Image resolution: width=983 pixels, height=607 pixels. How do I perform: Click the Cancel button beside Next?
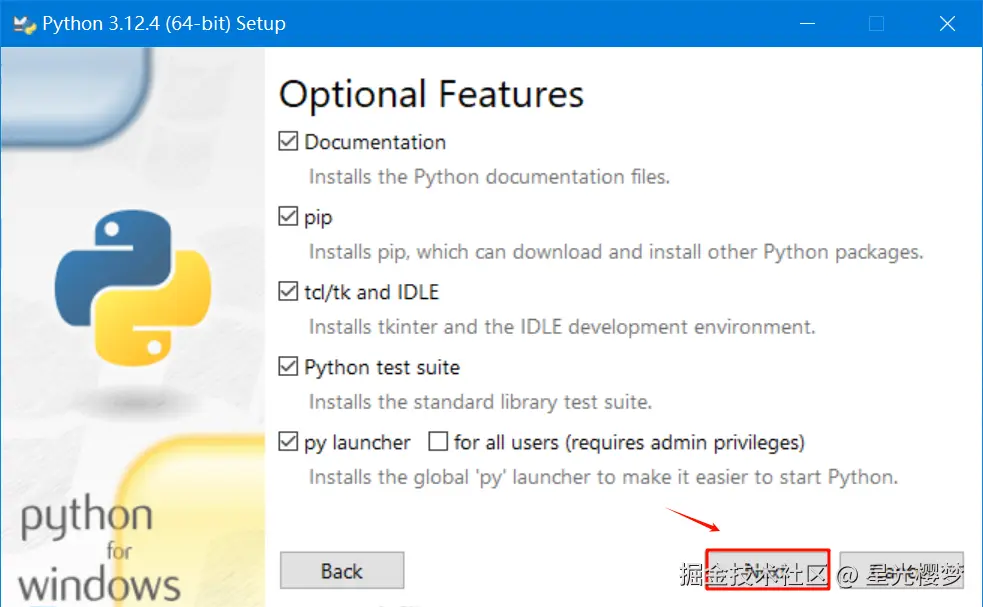pyautogui.click(x=901, y=571)
